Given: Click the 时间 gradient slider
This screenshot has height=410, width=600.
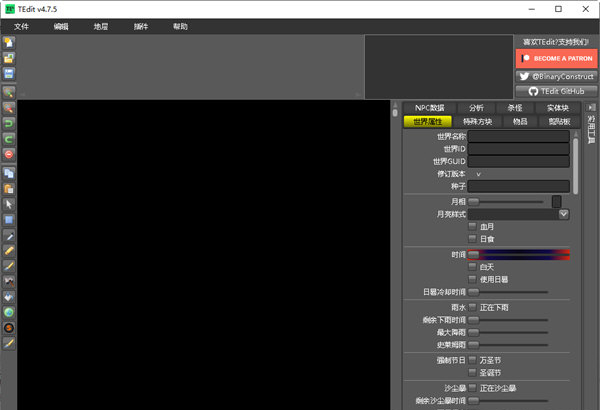Looking at the screenshot, I should point(518,255).
